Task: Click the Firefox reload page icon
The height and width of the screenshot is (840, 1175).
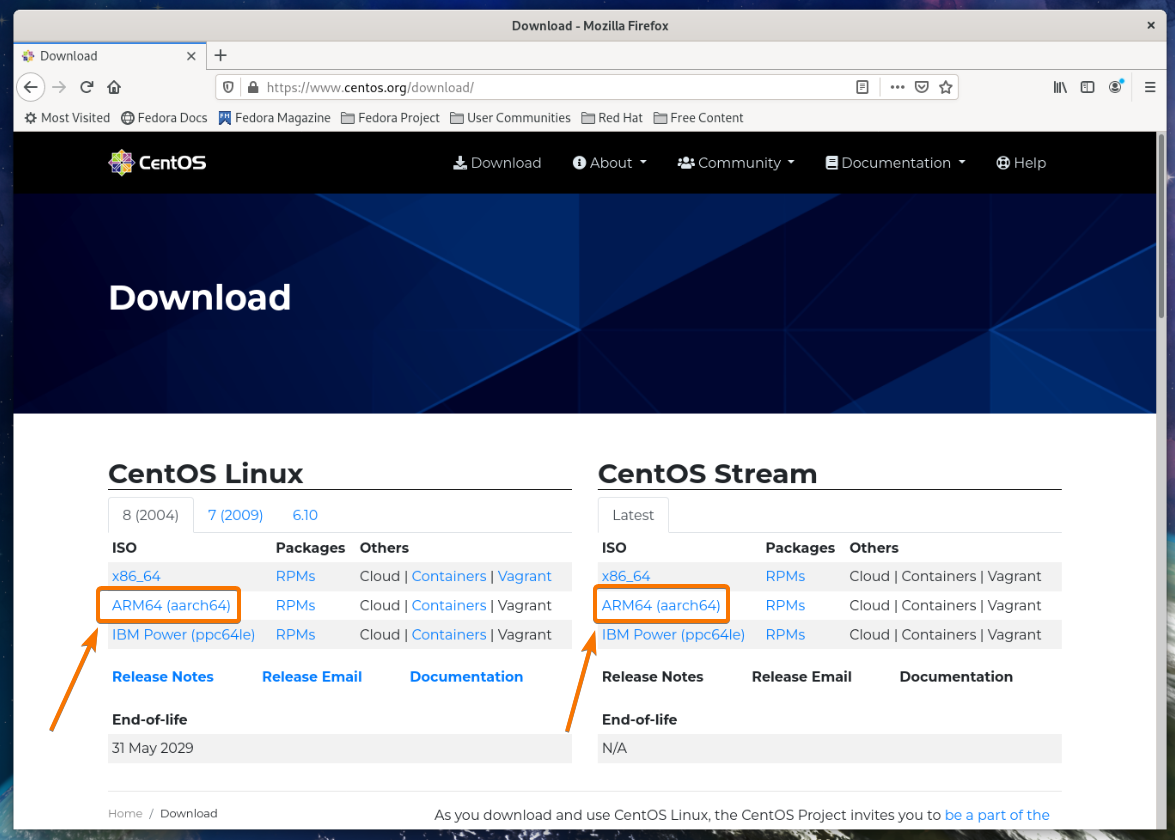Action: [87, 87]
